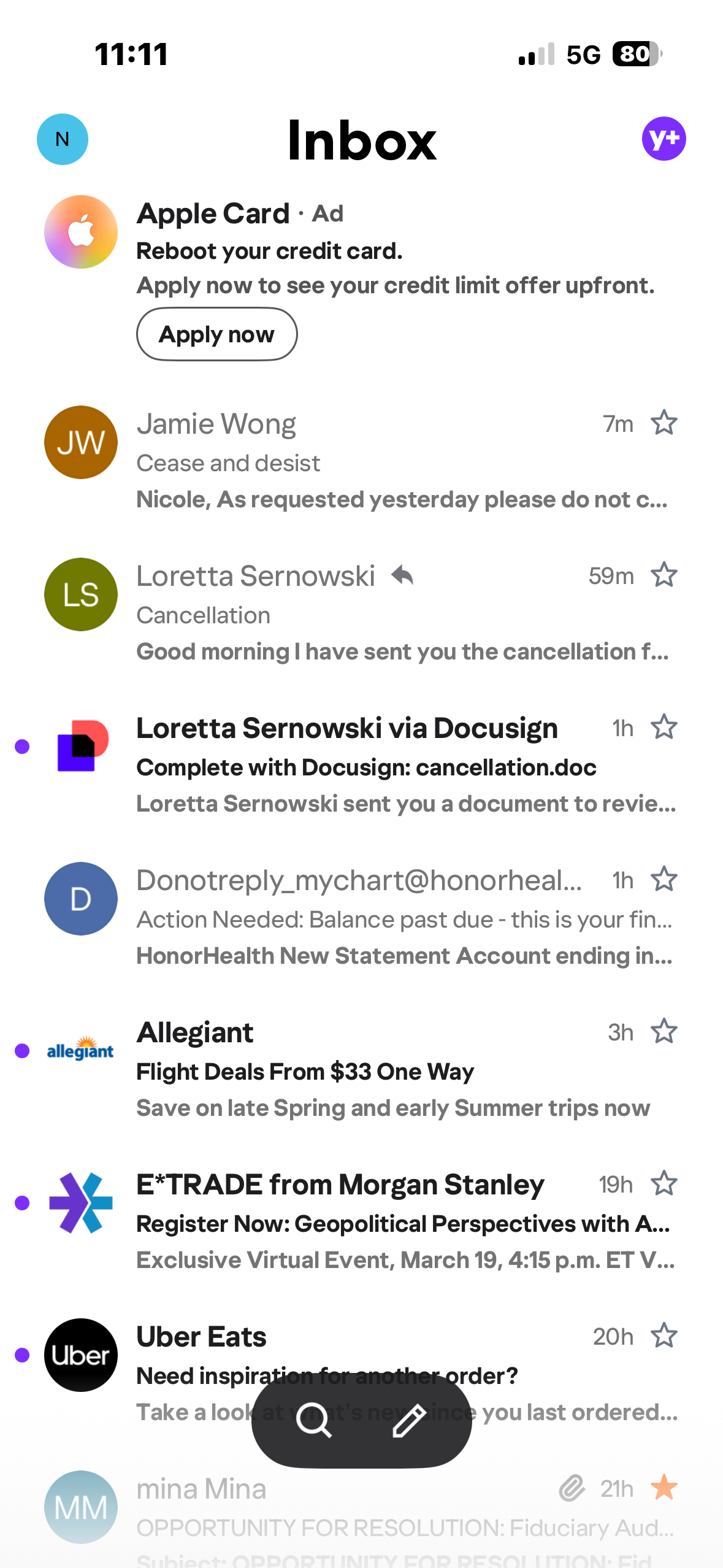Unstar the mina Mina email

click(x=664, y=1488)
